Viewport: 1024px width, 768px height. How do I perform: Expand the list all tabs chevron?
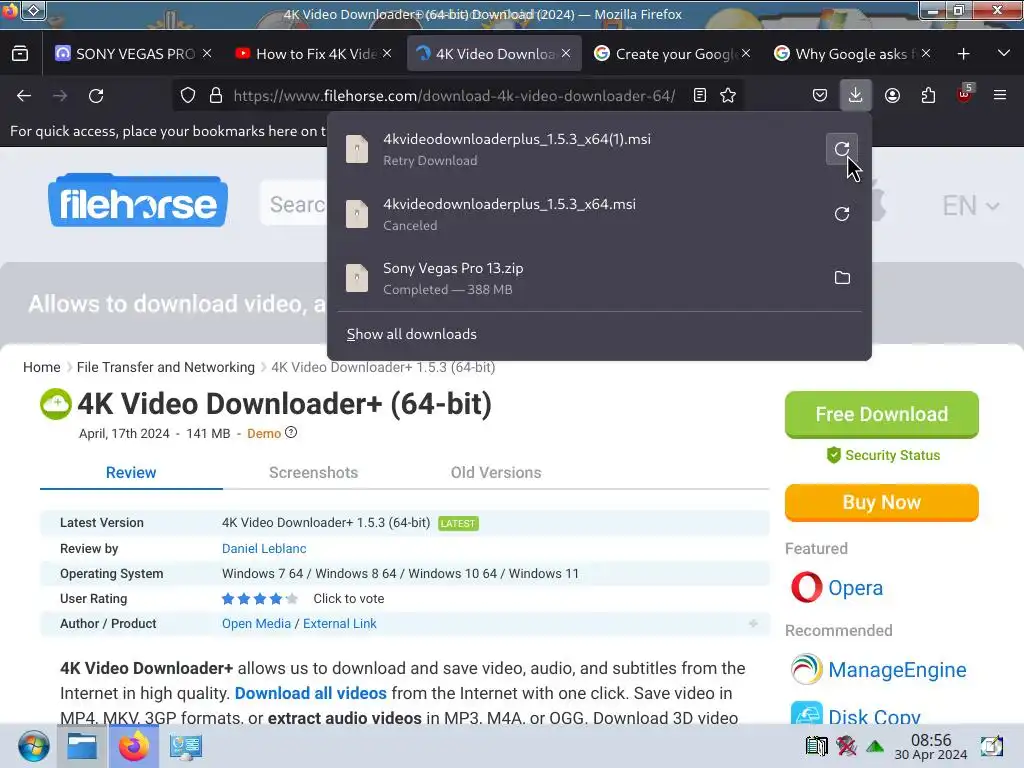tap(1004, 54)
